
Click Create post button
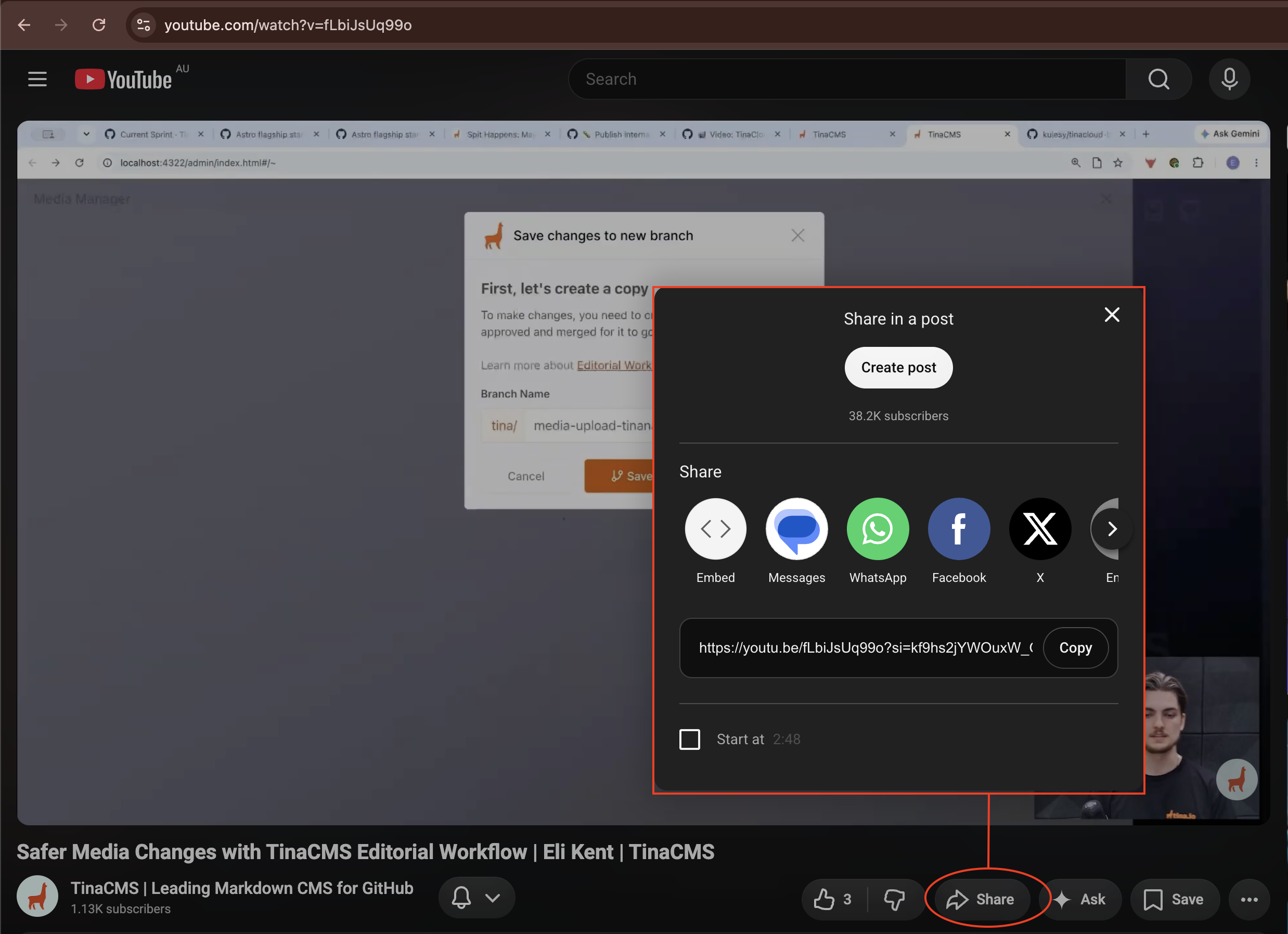coord(898,367)
